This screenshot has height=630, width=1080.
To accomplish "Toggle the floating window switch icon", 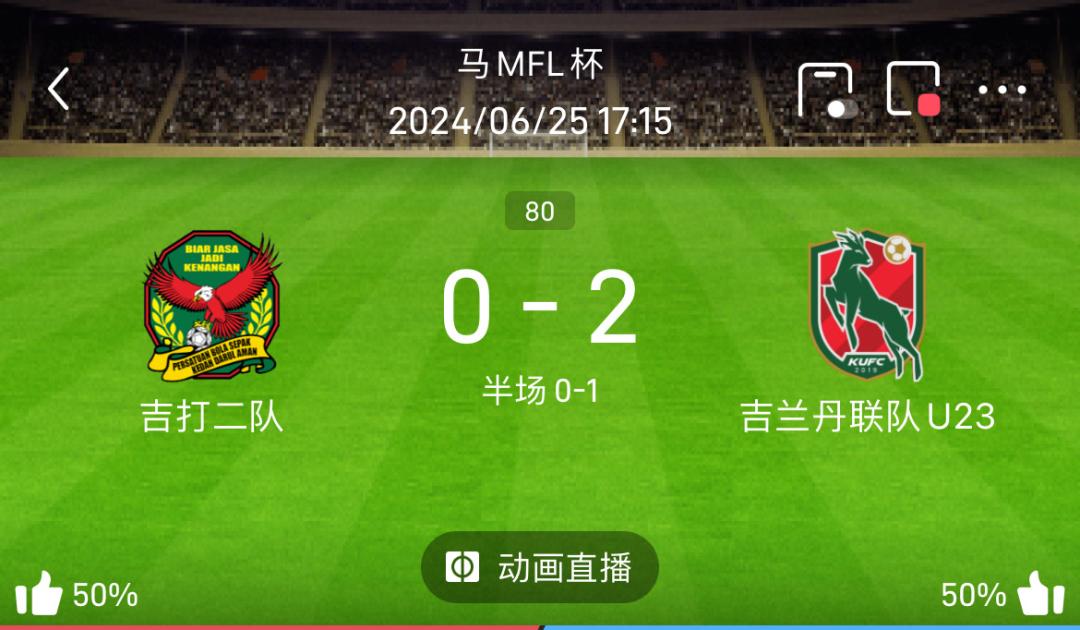I will point(827,91).
